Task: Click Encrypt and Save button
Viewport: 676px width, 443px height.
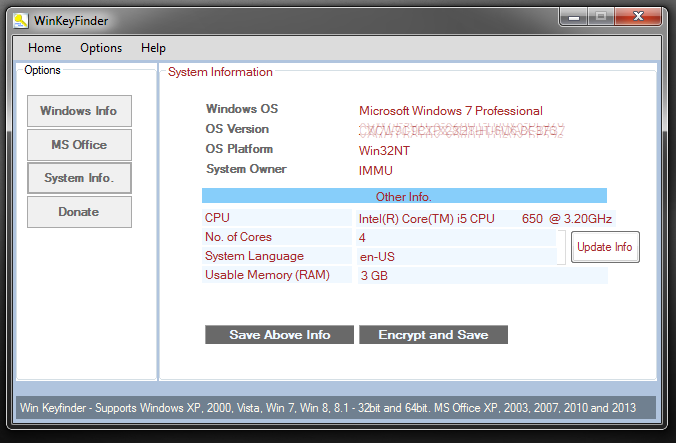Action: 433,335
